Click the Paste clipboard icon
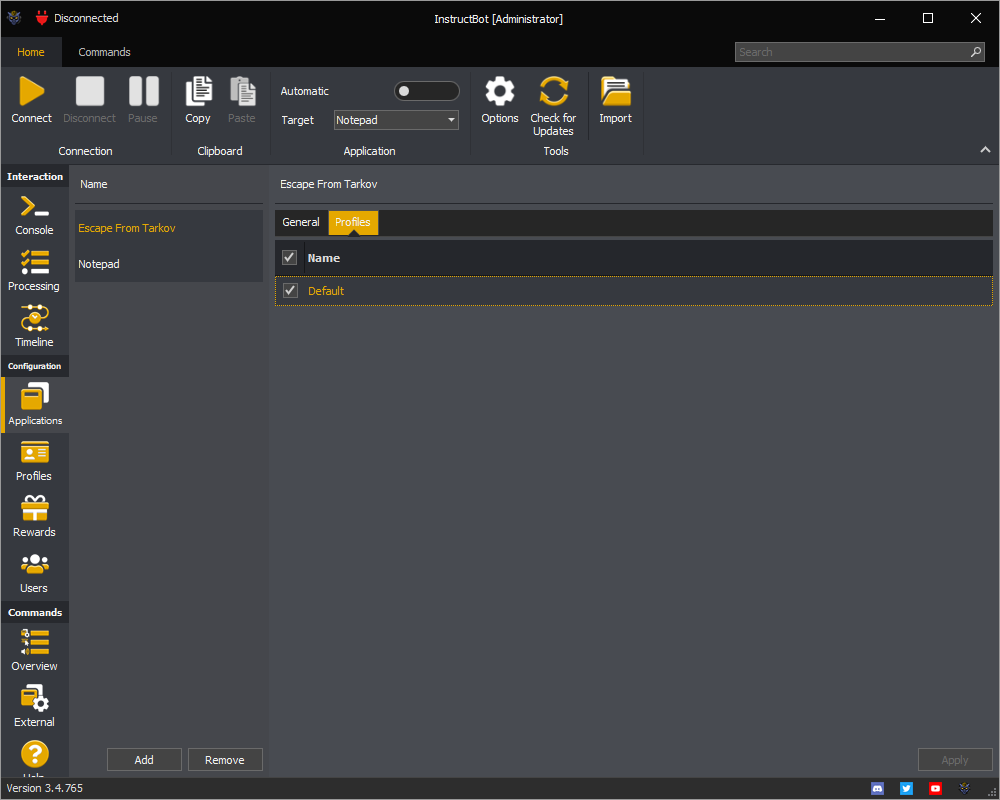The width and height of the screenshot is (1000, 800). (x=242, y=91)
